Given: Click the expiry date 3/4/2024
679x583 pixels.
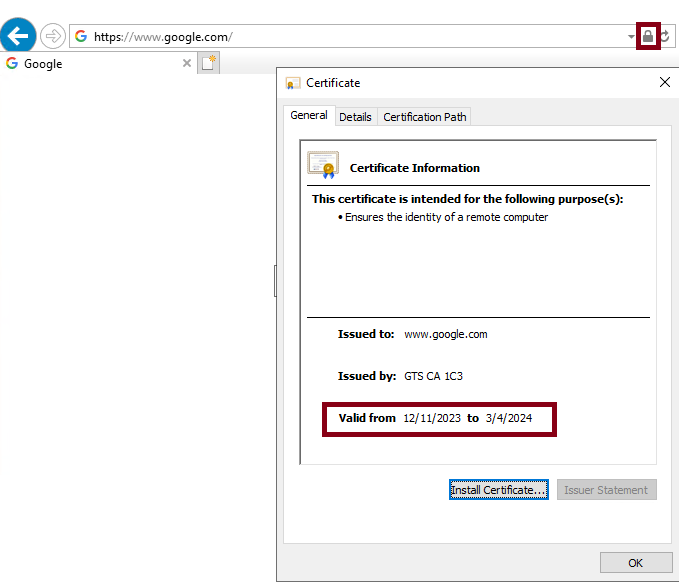Looking at the screenshot, I should [509, 418].
